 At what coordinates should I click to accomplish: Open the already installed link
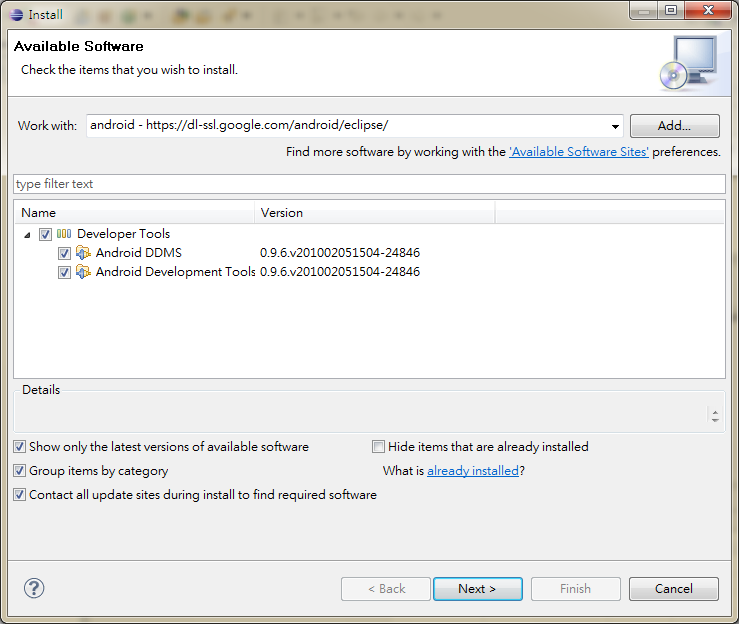[473, 471]
